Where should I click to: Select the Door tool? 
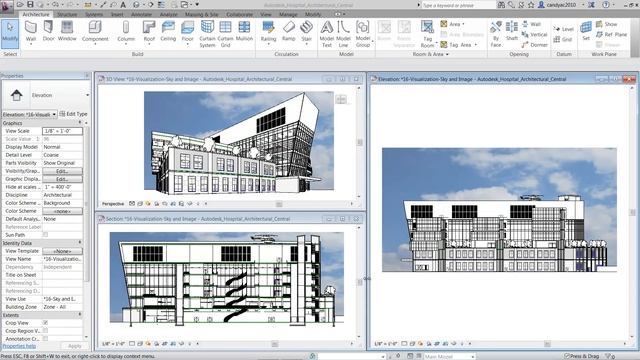(48, 32)
